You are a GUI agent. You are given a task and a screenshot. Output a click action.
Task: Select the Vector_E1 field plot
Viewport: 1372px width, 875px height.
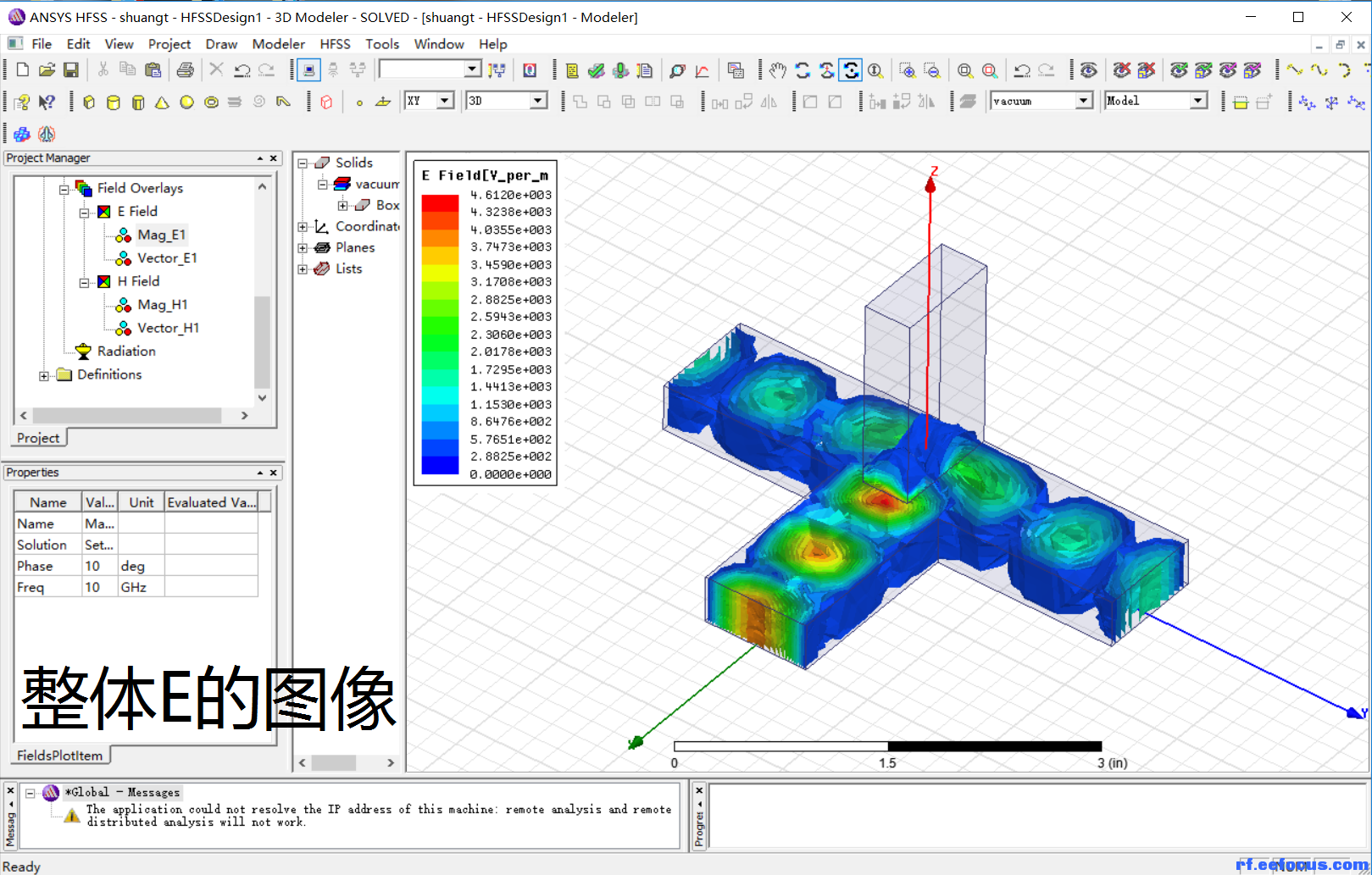(167, 258)
